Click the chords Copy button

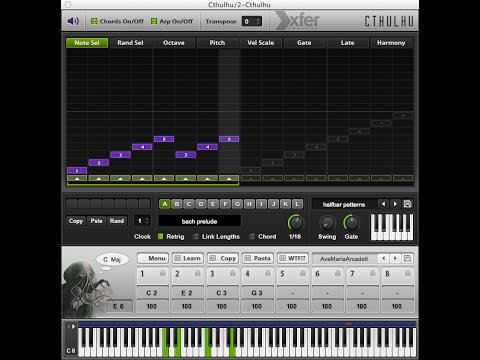tap(223, 258)
